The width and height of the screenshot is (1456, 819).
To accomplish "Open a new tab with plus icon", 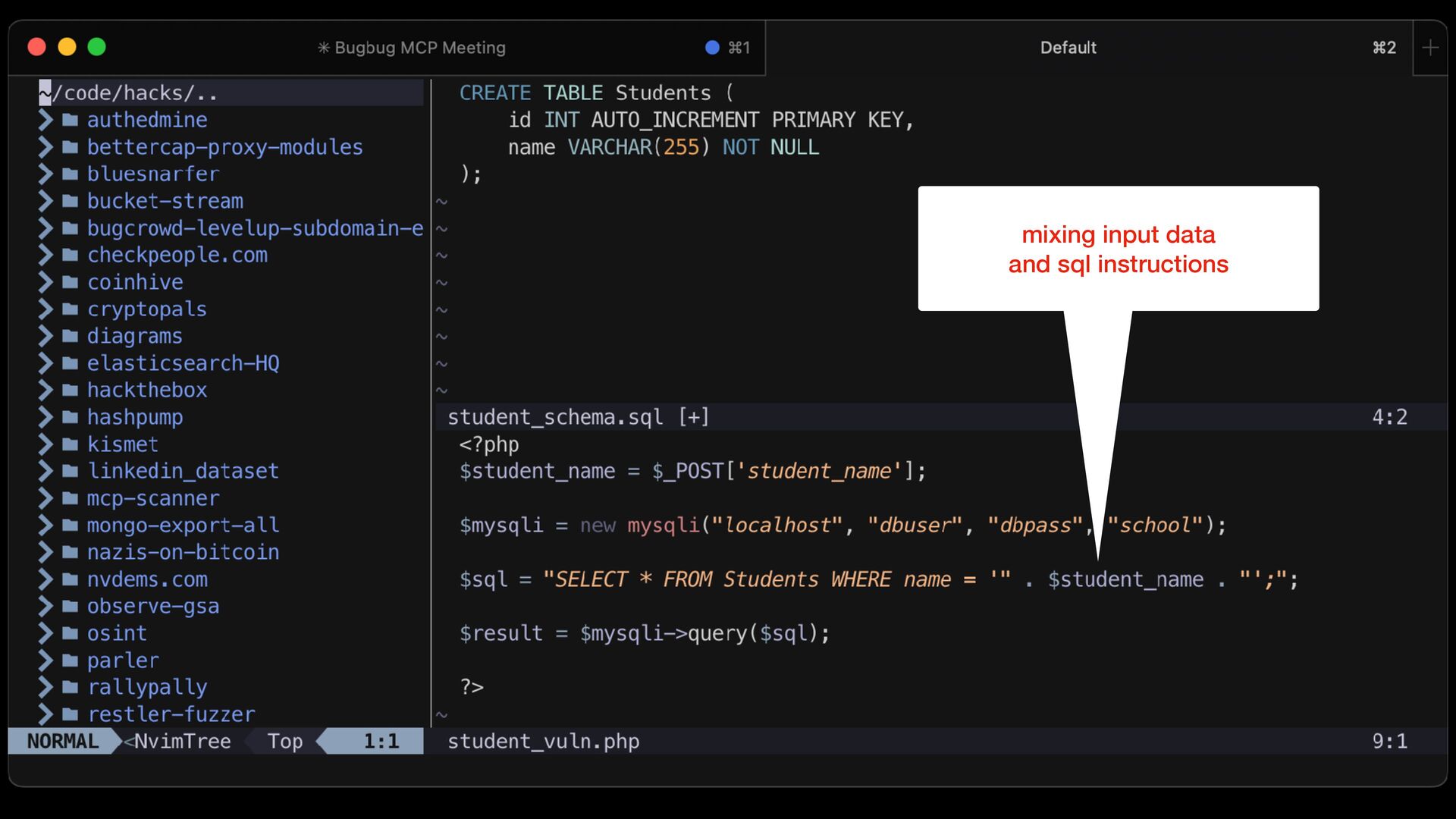I will [1429, 48].
